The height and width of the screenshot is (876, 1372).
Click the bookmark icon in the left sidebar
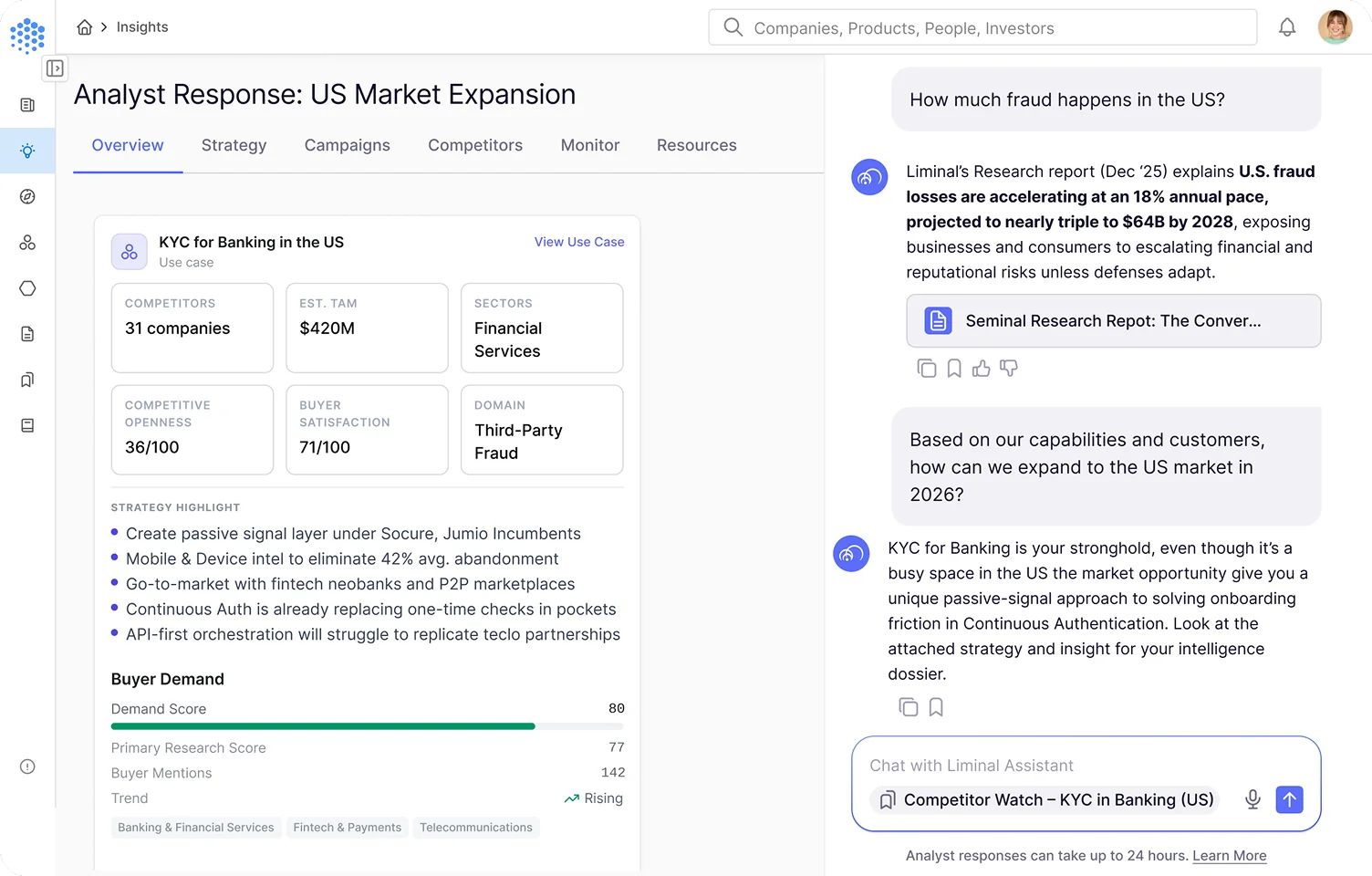click(x=27, y=380)
